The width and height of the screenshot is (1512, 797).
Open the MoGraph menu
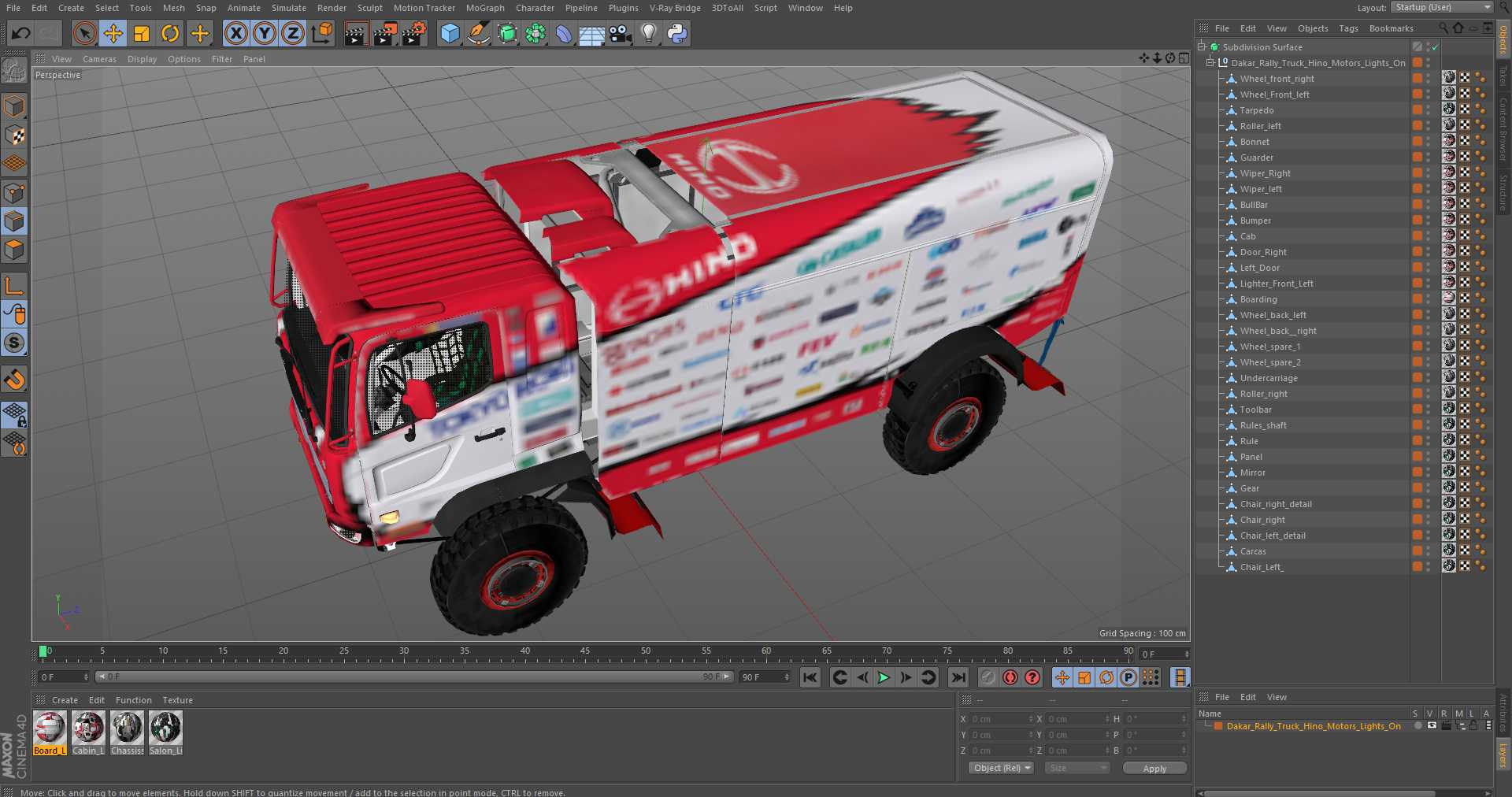pos(484,8)
